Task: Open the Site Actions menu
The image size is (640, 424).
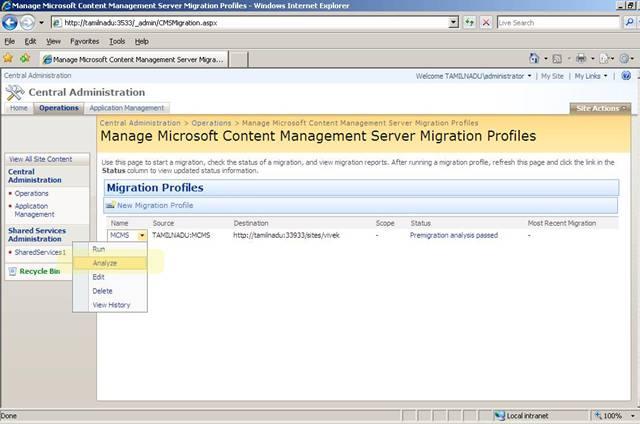Action: click(x=600, y=108)
